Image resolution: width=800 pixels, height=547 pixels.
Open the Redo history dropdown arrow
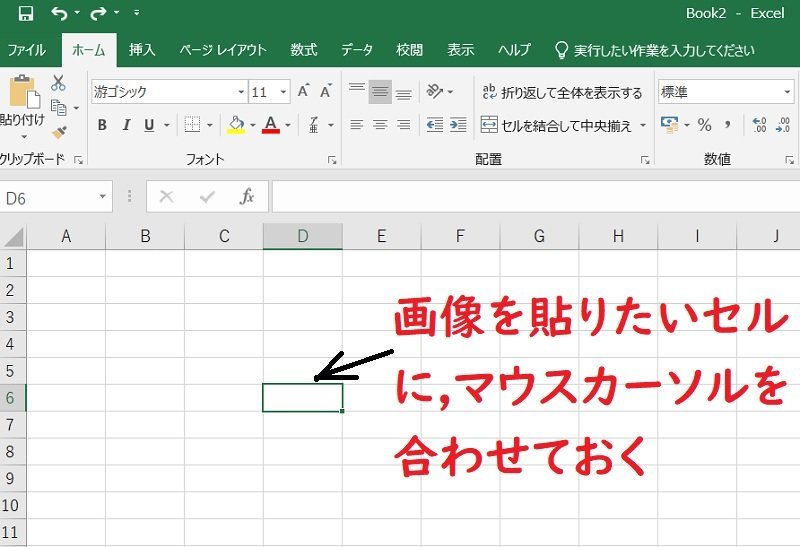pyautogui.click(x=116, y=12)
